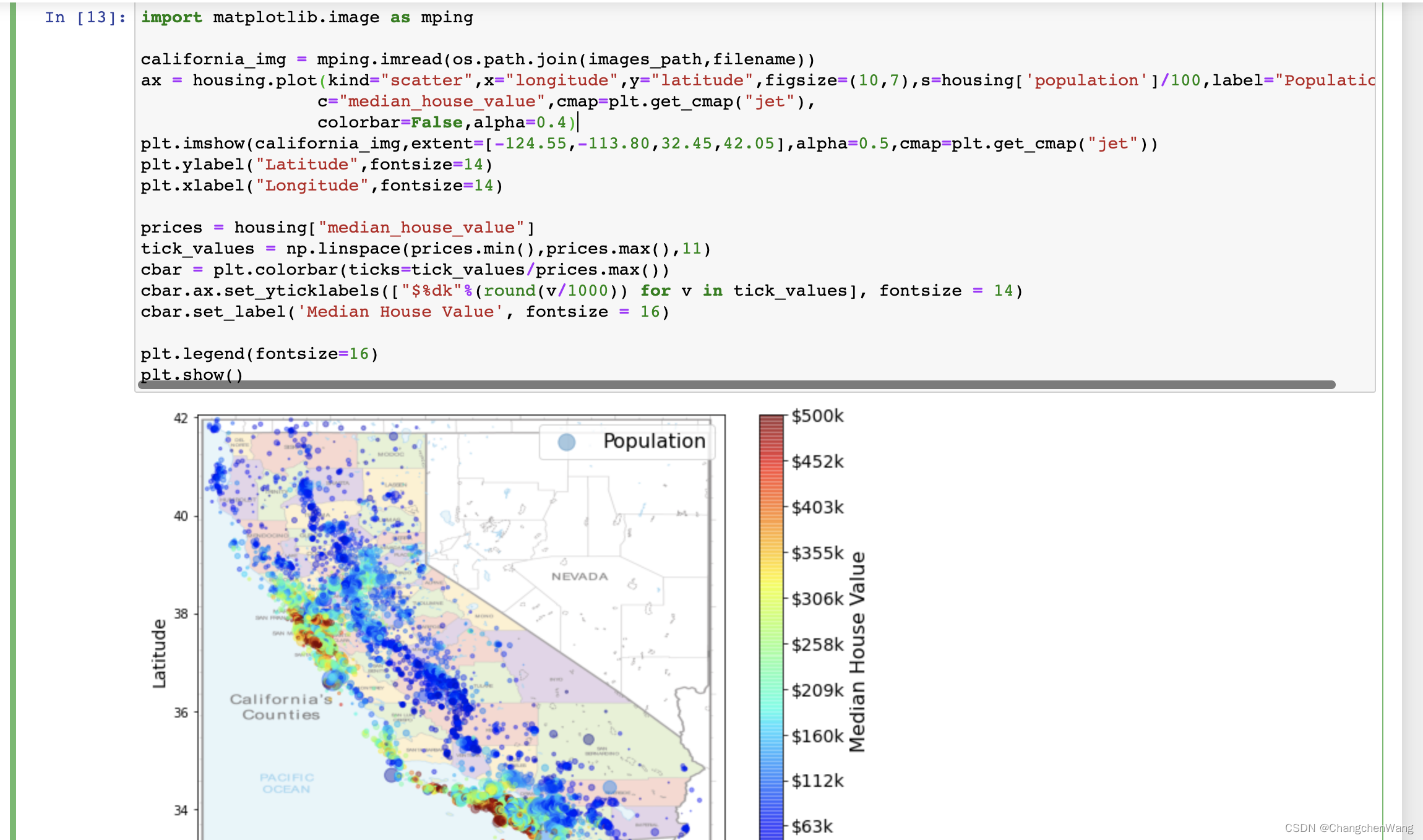The height and width of the screenshot is (840, 1423).
Task: Click the PACIFIC OCEAN text on map
Action: point(286,783)
